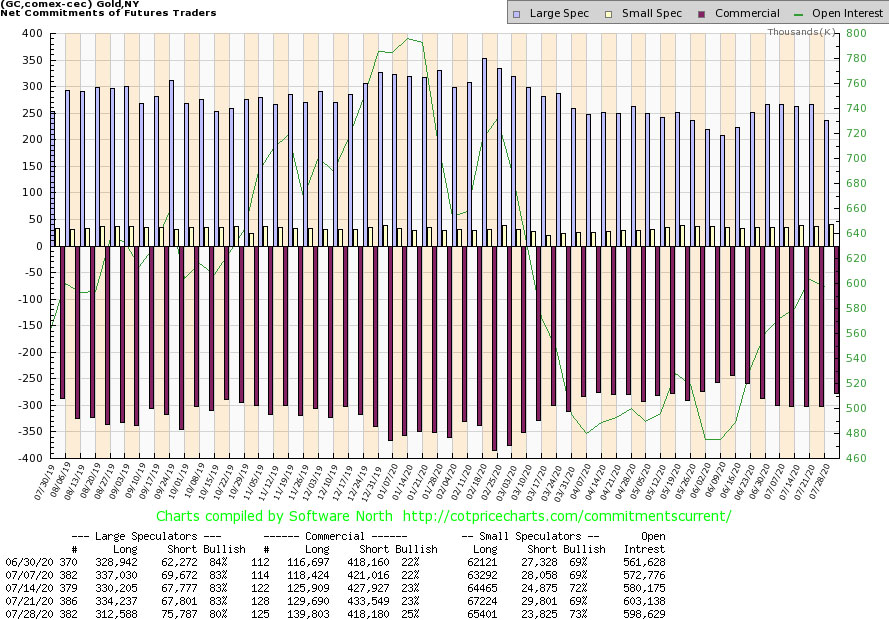
Task: Click the 07/30/19 date label on x-axis
Action: click(45, 481)
